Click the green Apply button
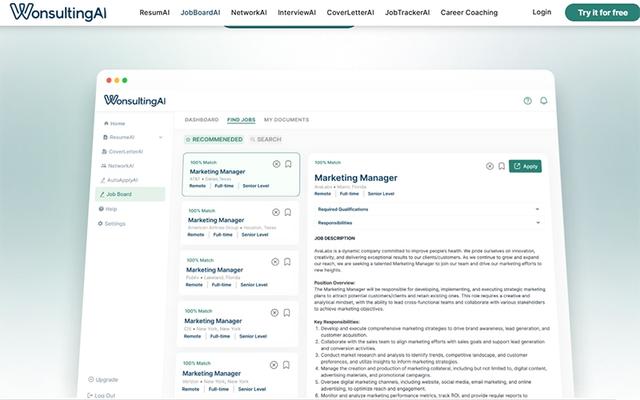The image size is (640, 400). [x=525, y=166]
